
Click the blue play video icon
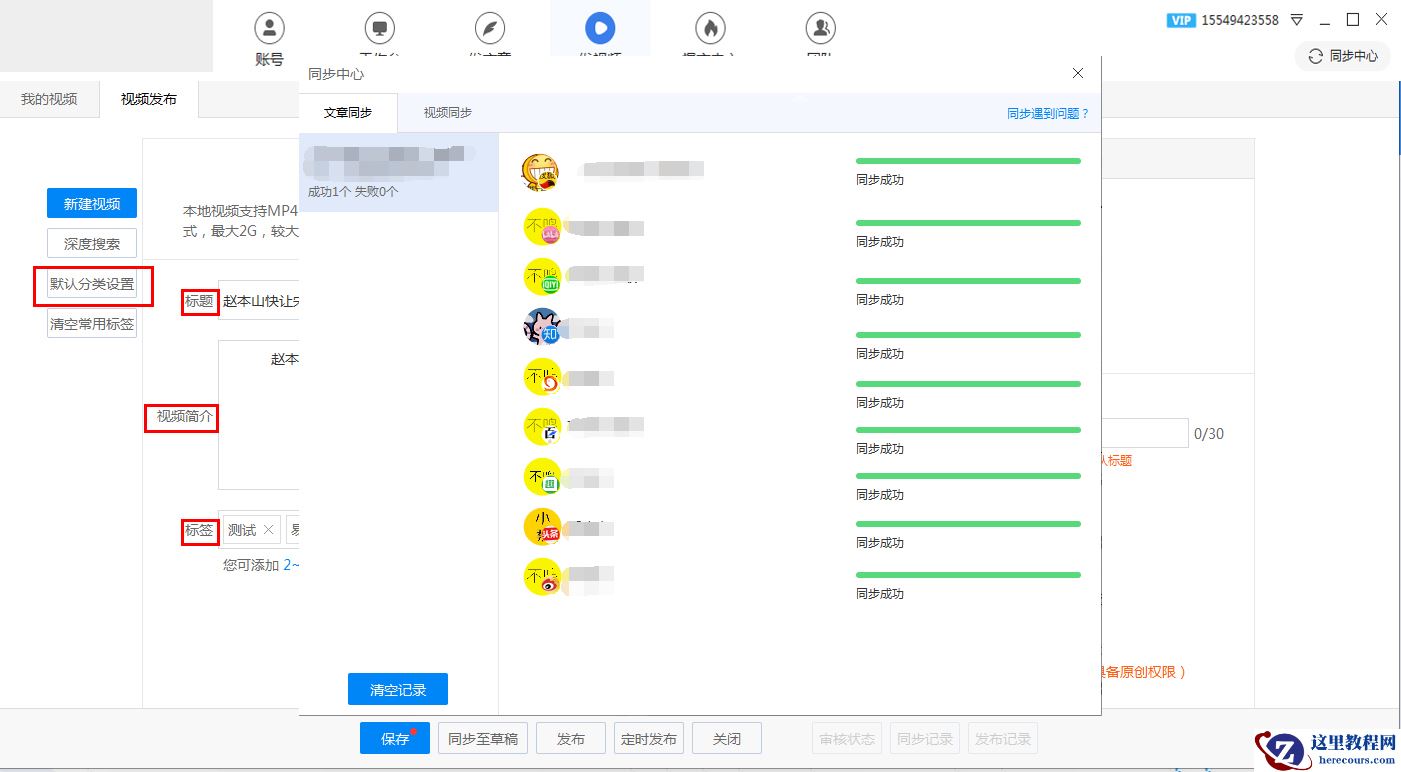click(x=599, y=28)
